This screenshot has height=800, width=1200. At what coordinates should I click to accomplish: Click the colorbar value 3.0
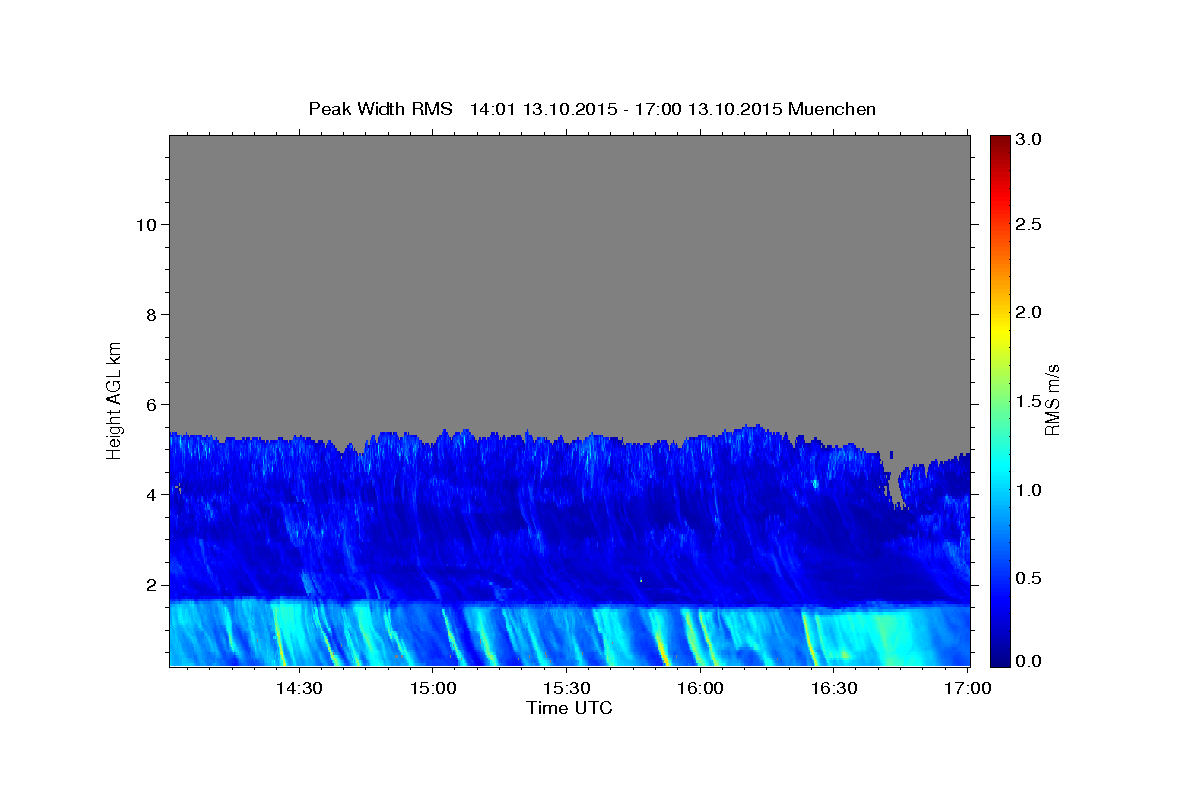click(x=1029, y=140)
